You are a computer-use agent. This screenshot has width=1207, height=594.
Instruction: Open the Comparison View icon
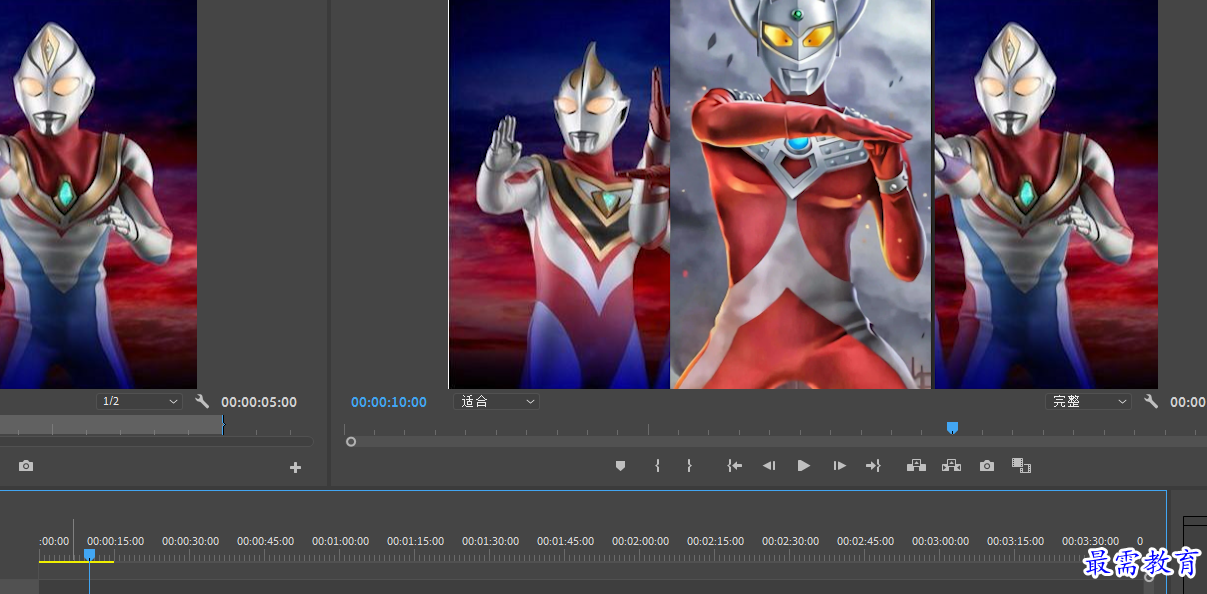coord(1021,466)
